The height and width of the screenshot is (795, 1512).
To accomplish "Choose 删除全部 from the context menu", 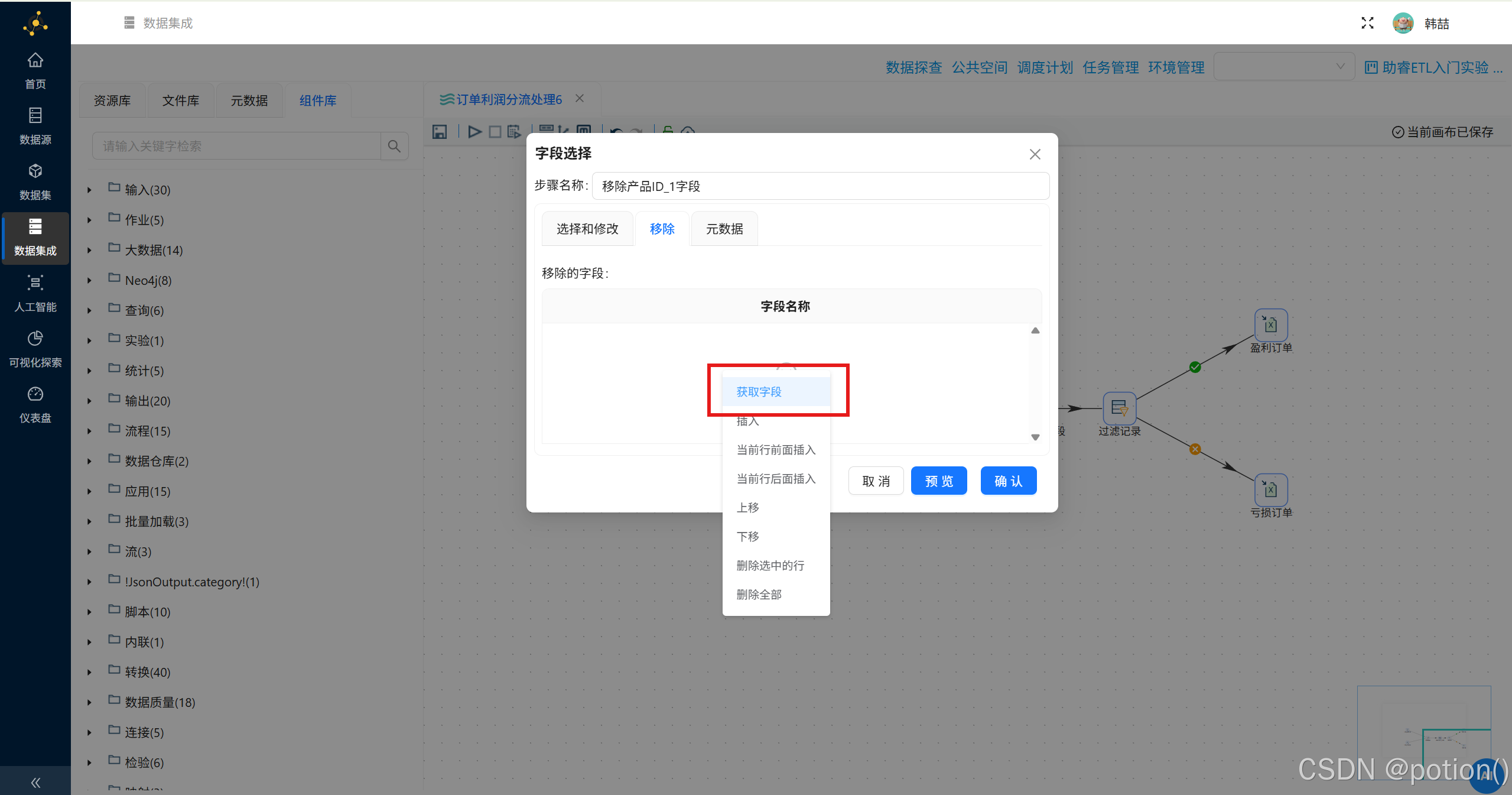I will (759, 594).
